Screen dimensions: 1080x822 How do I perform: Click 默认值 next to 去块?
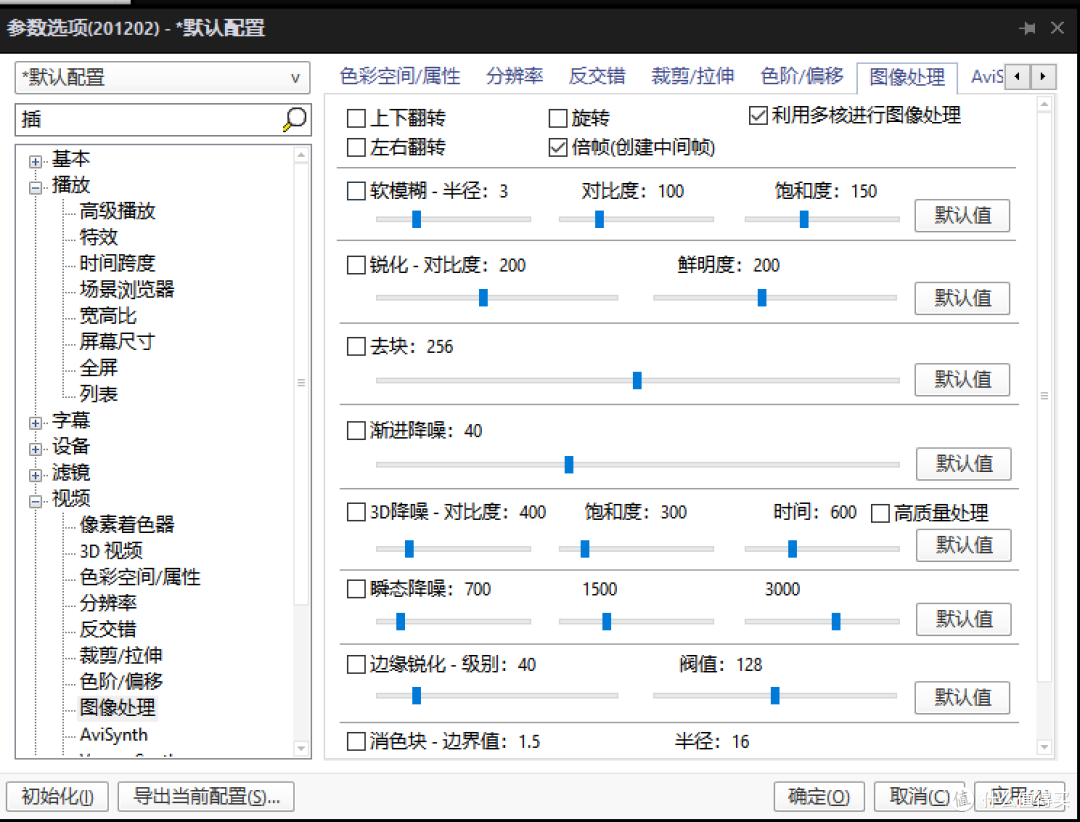962,379
